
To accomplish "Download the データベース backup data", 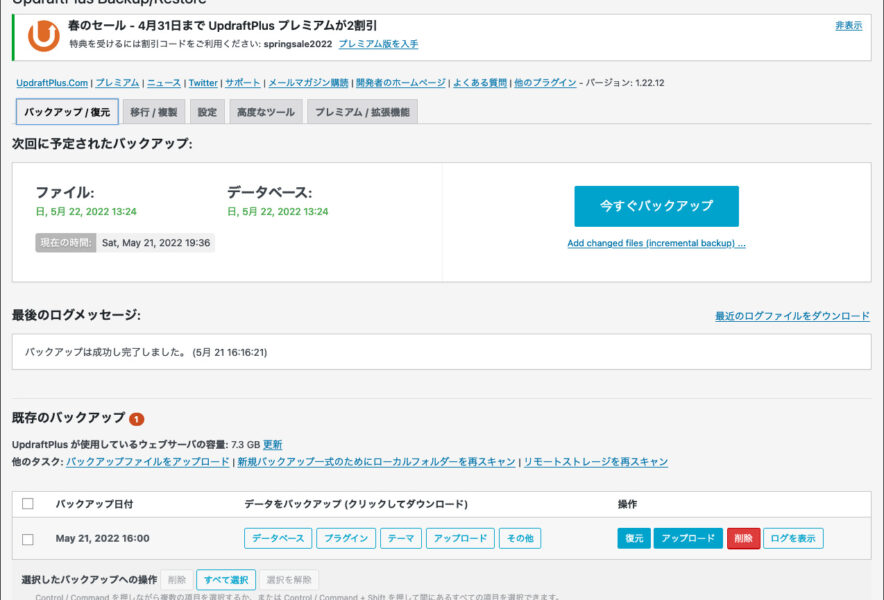I will [x=278, y=539].
